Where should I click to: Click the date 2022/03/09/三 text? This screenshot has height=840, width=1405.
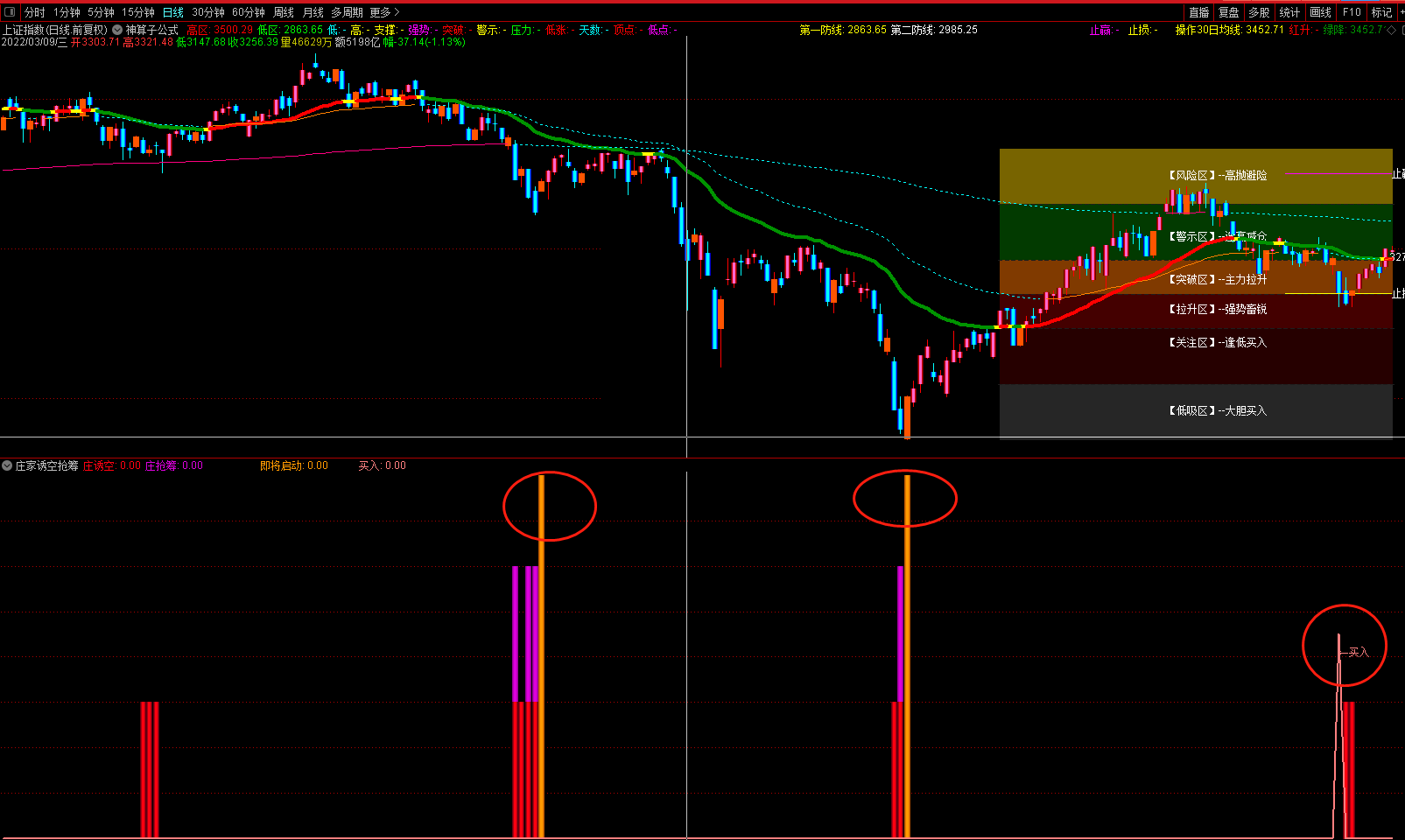34,42
